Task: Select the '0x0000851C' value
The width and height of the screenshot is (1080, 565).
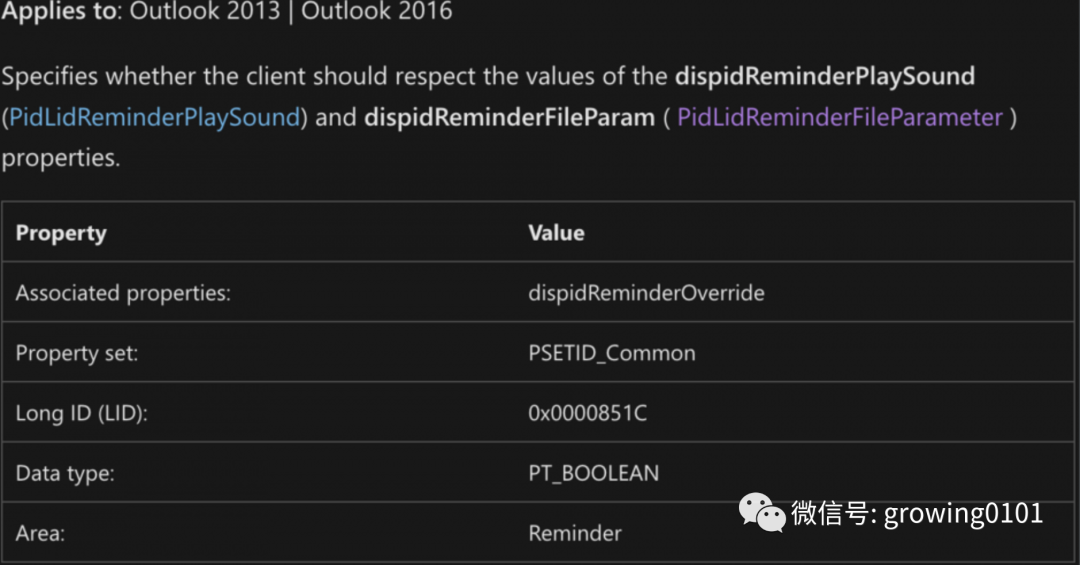Action: pyautogui.click(x=588, y=413)
